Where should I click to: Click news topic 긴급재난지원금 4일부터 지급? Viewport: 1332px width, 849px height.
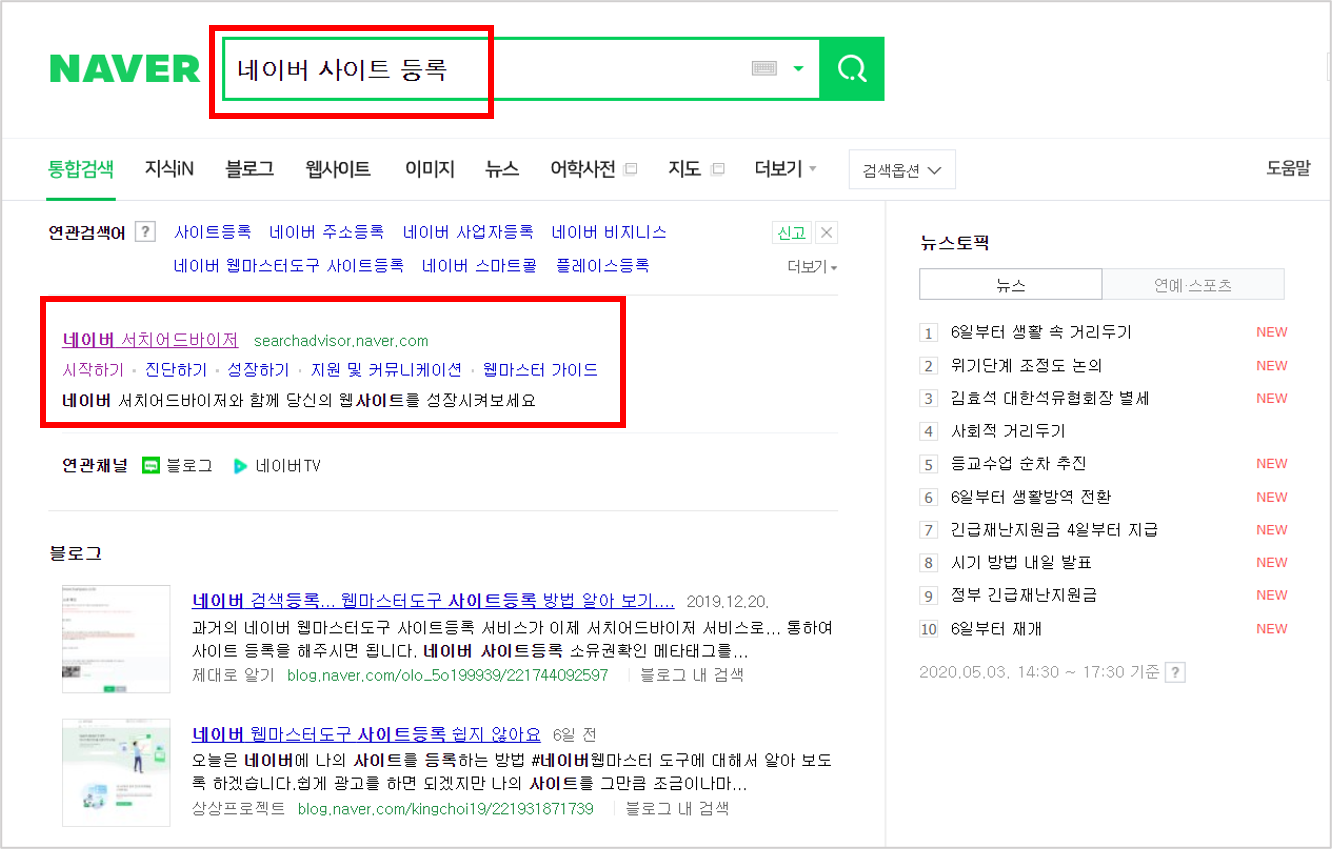(x=1054, y=530)
